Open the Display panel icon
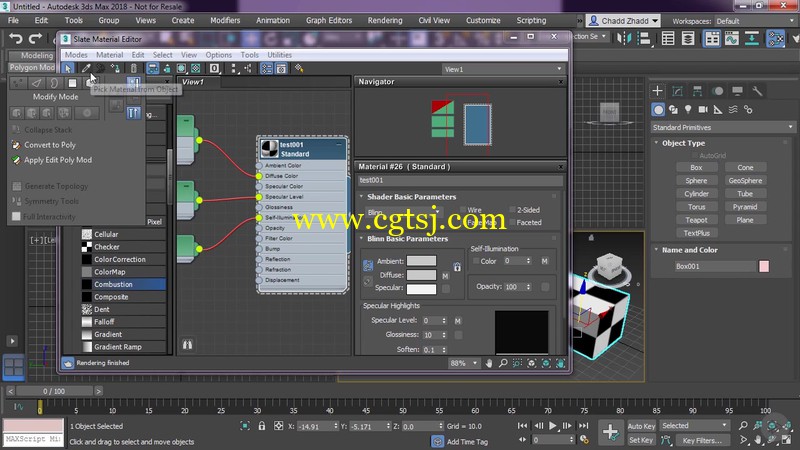 pos(737,91)
